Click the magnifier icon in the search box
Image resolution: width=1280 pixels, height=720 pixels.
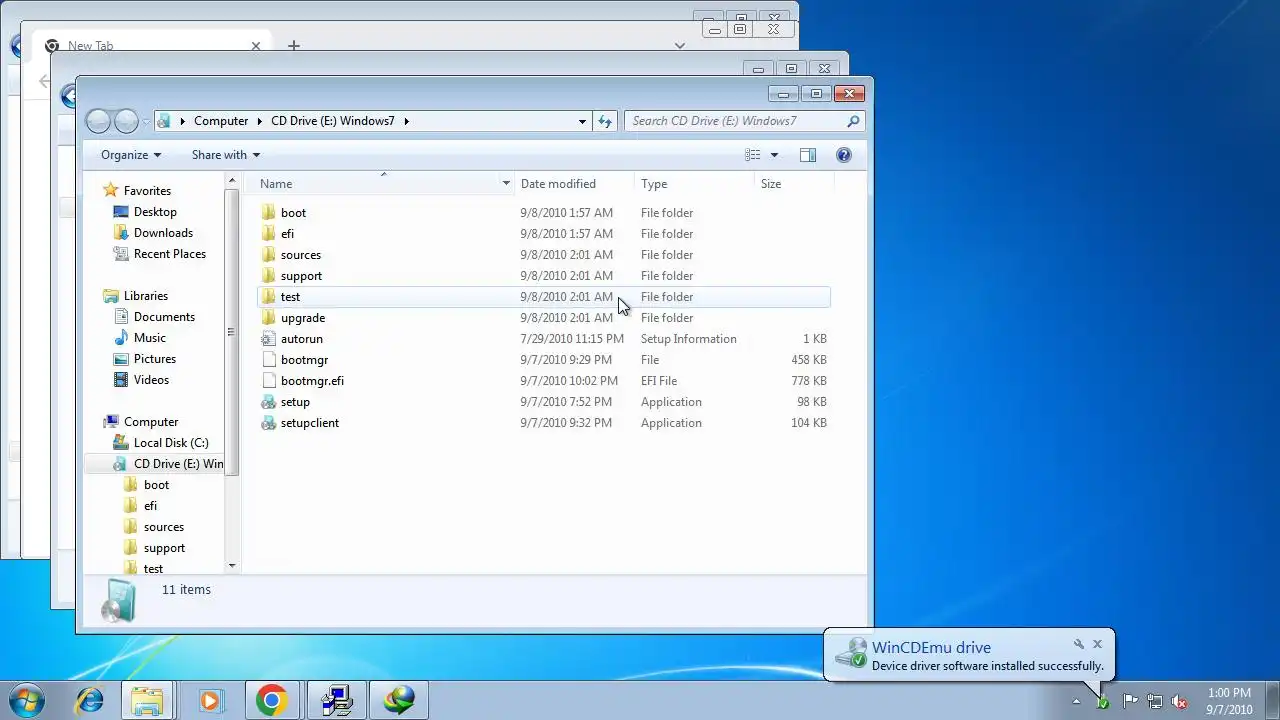[853, 121]
